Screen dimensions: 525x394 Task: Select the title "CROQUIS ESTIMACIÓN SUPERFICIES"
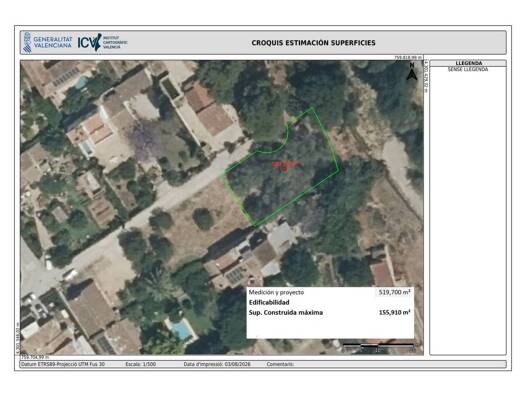tap(313, 43)
